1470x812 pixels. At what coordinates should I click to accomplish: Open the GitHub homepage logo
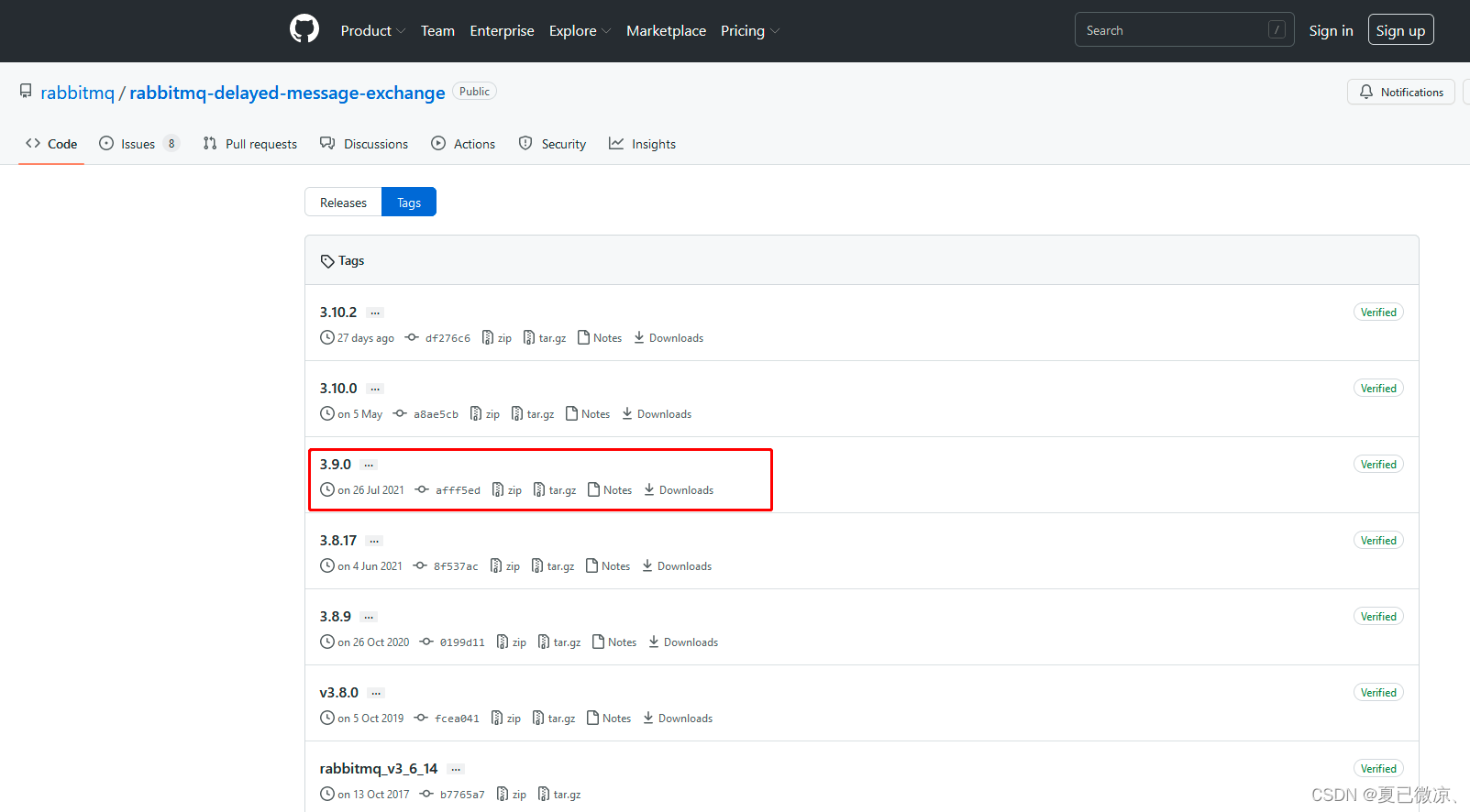(304, 29)
